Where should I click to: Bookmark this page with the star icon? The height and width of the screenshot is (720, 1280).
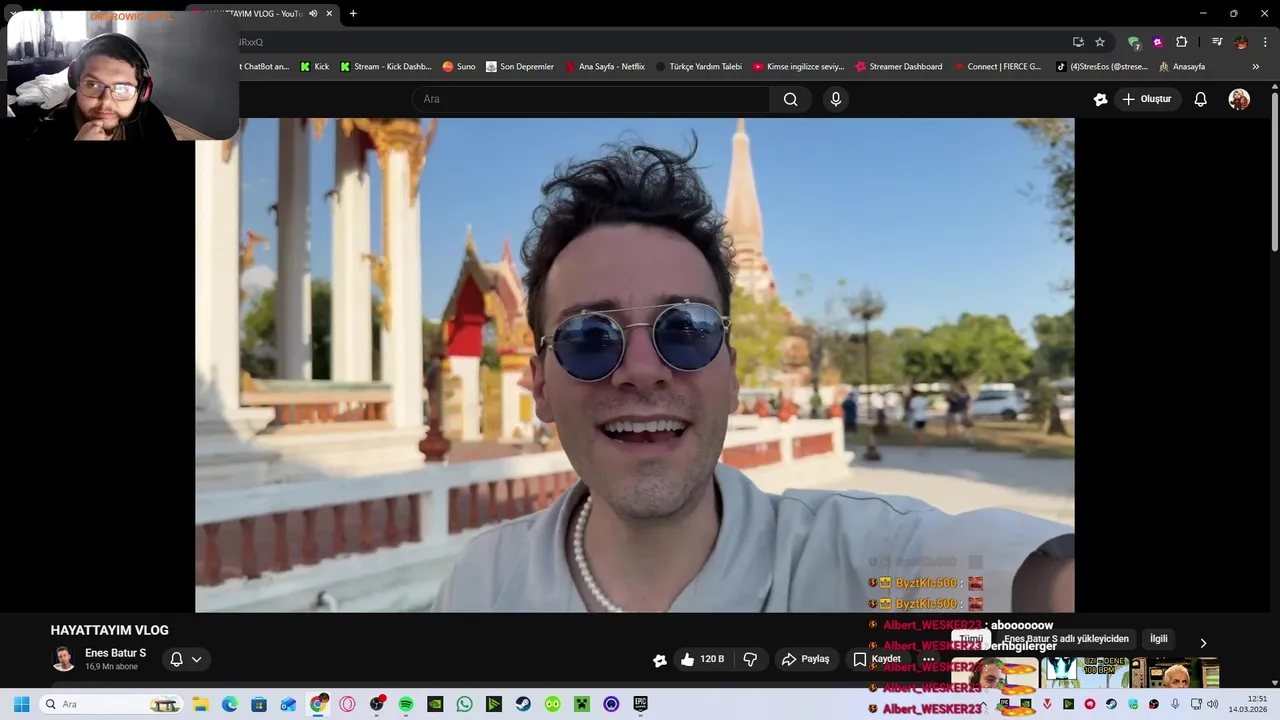click(x=1100, y=42)
